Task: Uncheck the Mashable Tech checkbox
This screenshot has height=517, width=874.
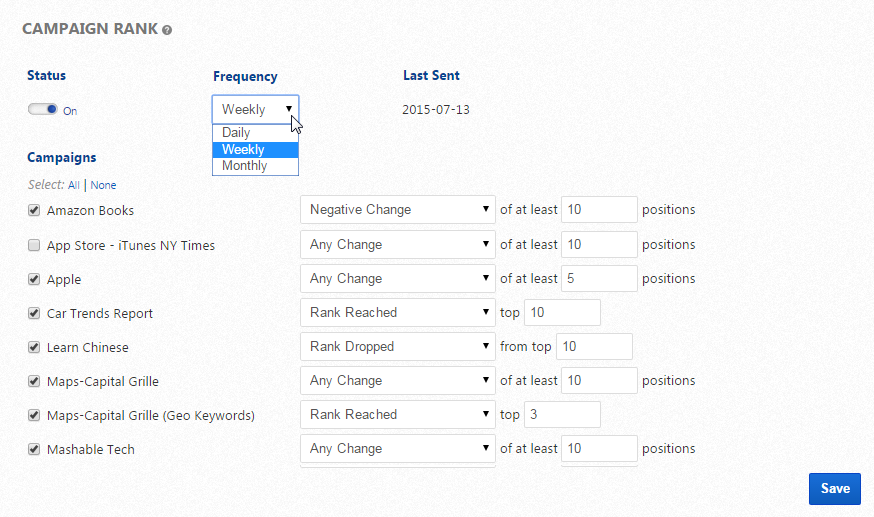Action: tap(35, 449)
